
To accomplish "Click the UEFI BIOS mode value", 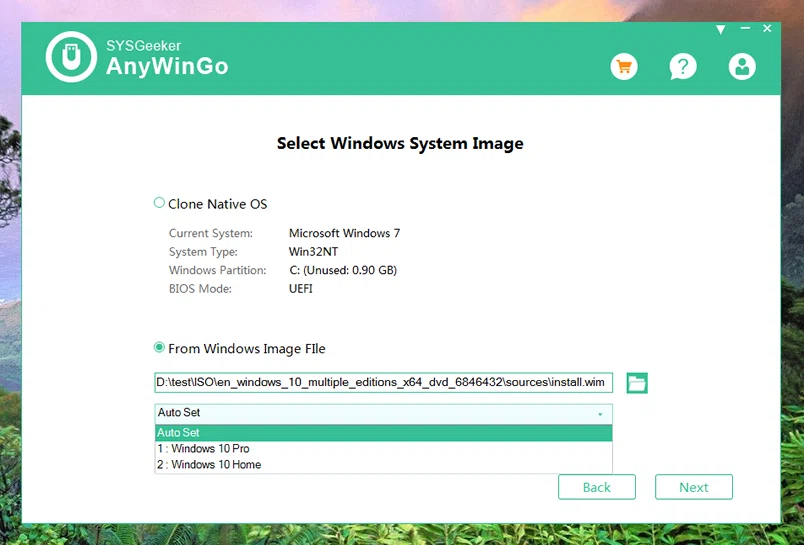I will pyautogui.click(x=300, y=289).
